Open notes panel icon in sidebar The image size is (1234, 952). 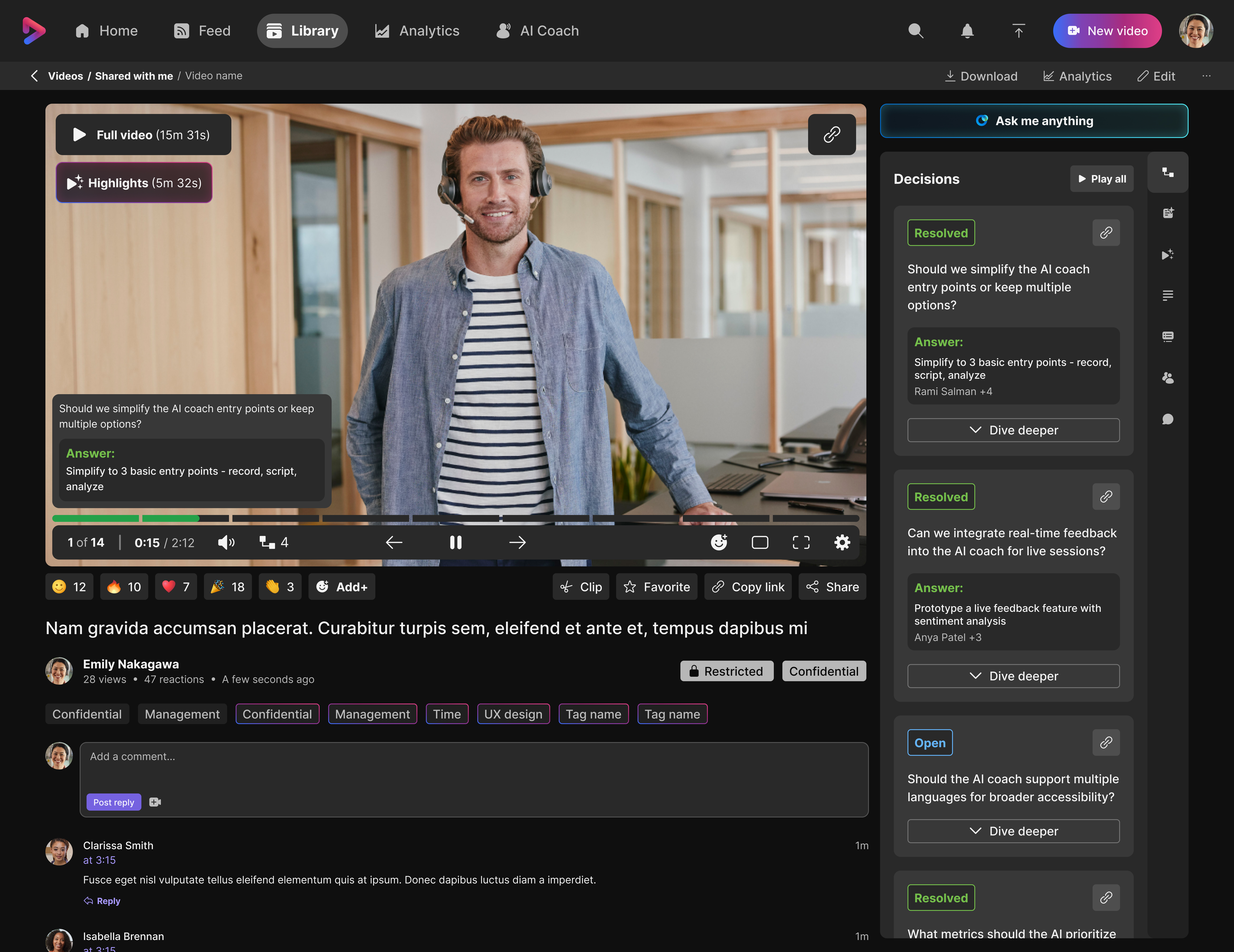click(1167, 213)
